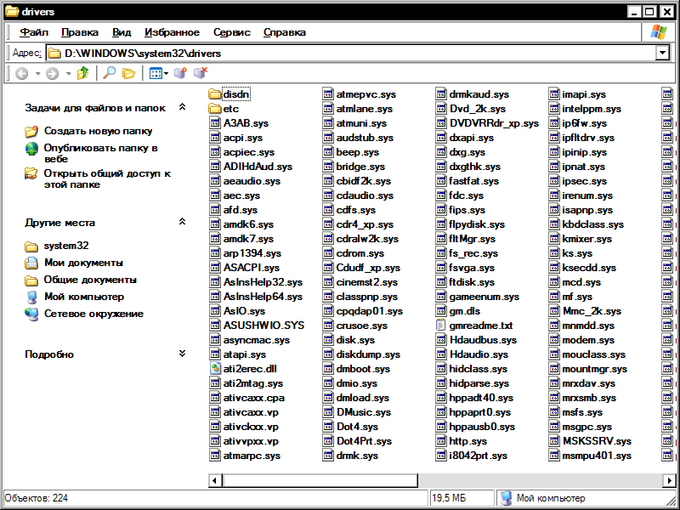The height and width of the screenshot is (510, 680).
Task: Open Сетевое окружение link
Action: coord(94,314)
